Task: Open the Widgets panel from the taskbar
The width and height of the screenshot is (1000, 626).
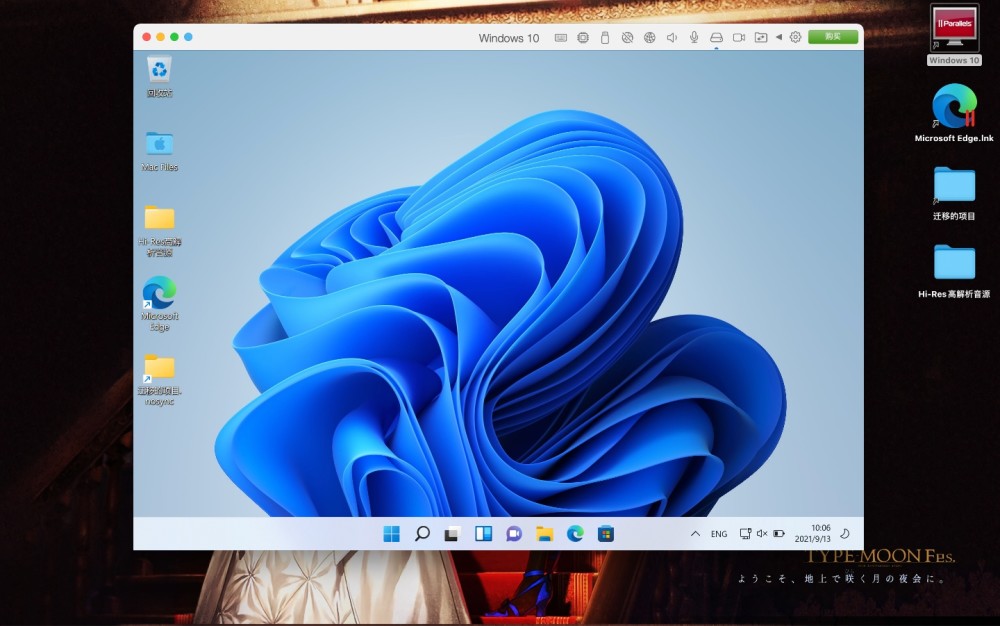Action: coord(483,534)
